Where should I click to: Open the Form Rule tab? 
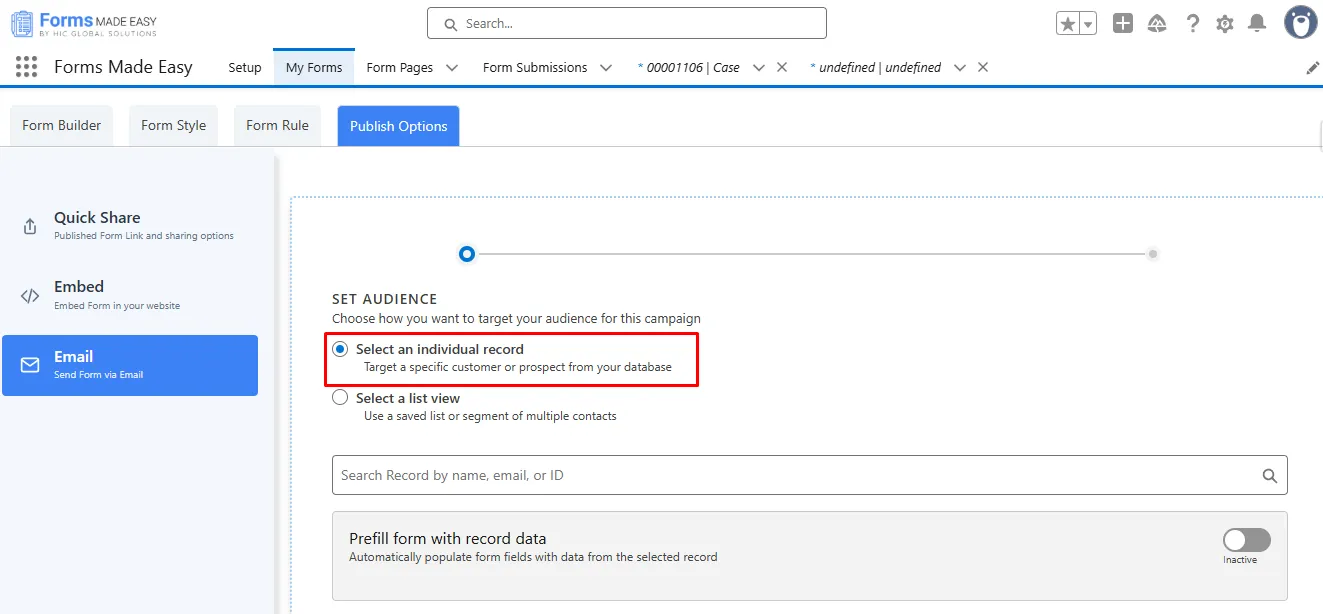pos(277,126)
